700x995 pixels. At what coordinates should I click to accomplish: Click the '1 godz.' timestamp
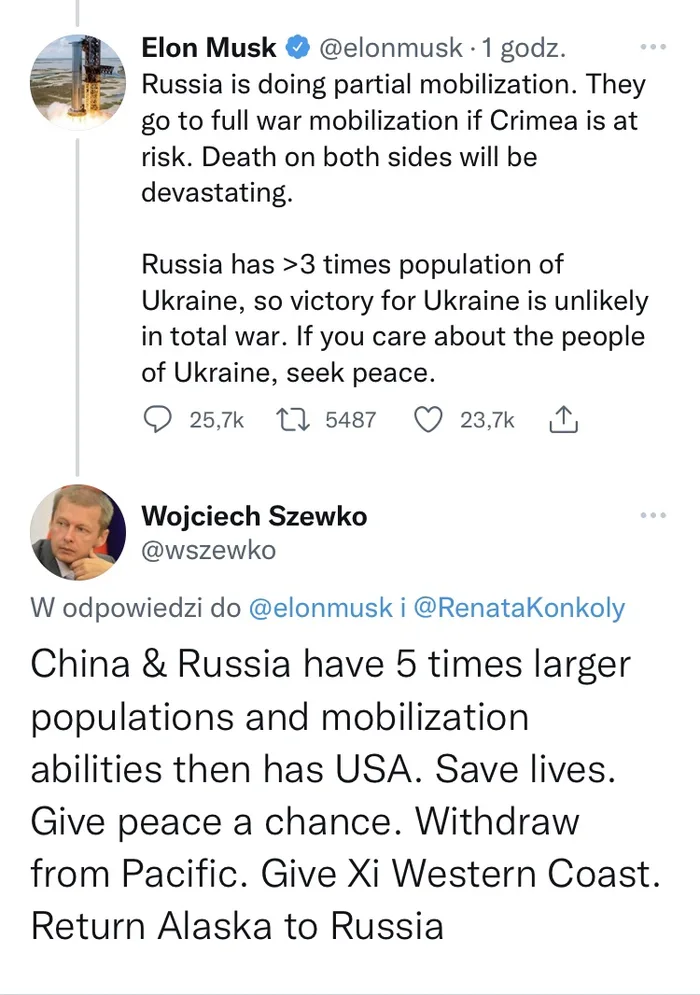[523, 48]
